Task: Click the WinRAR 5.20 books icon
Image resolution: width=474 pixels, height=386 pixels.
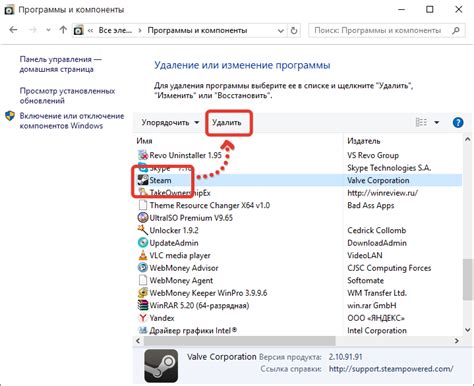Action: [143, 305]
